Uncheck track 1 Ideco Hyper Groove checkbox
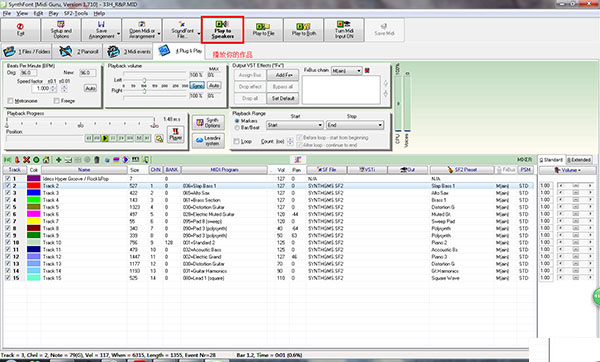This screenshot has height=362, width=600. click(x=8, y=179)
